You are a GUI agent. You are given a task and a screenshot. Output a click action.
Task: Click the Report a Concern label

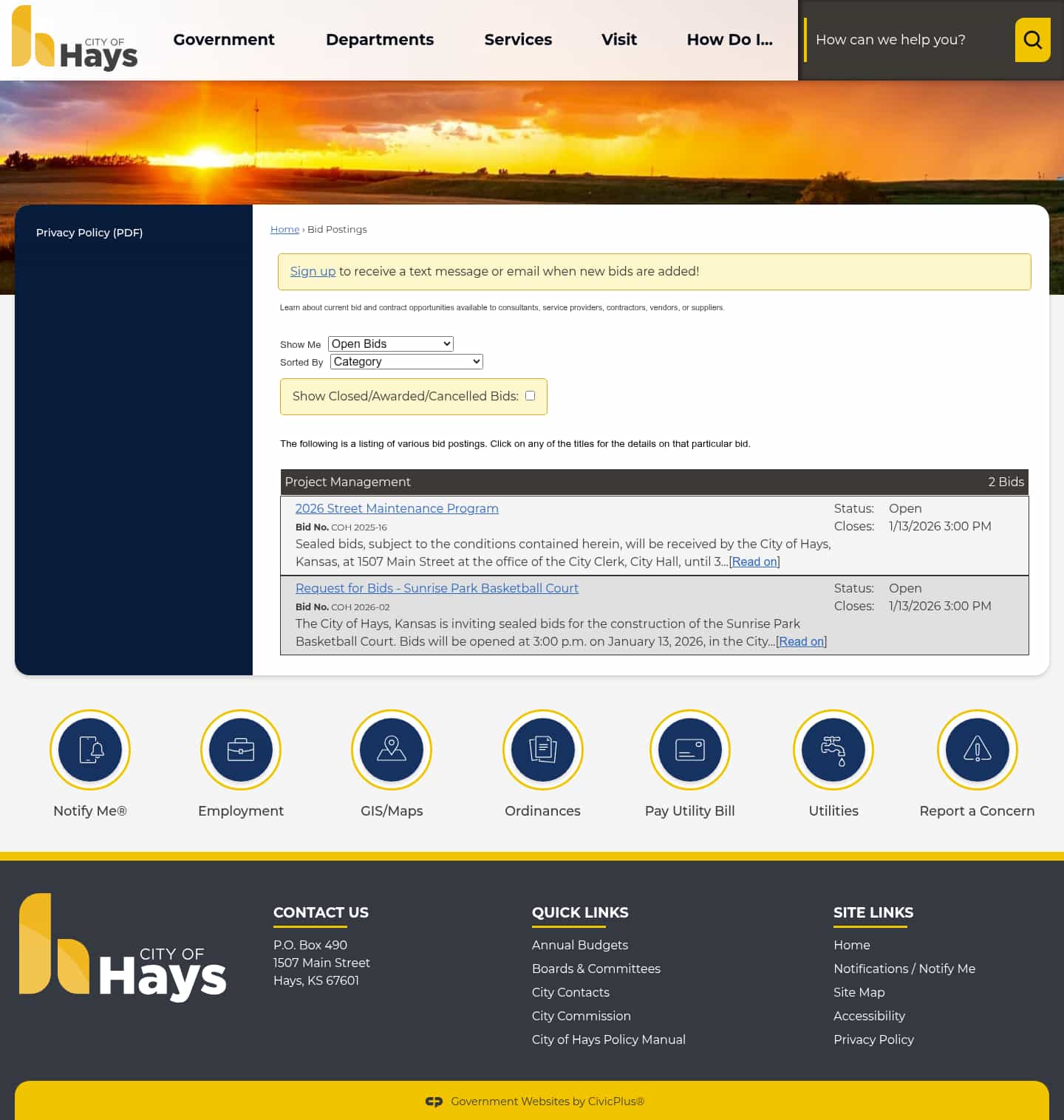(977, 811)
